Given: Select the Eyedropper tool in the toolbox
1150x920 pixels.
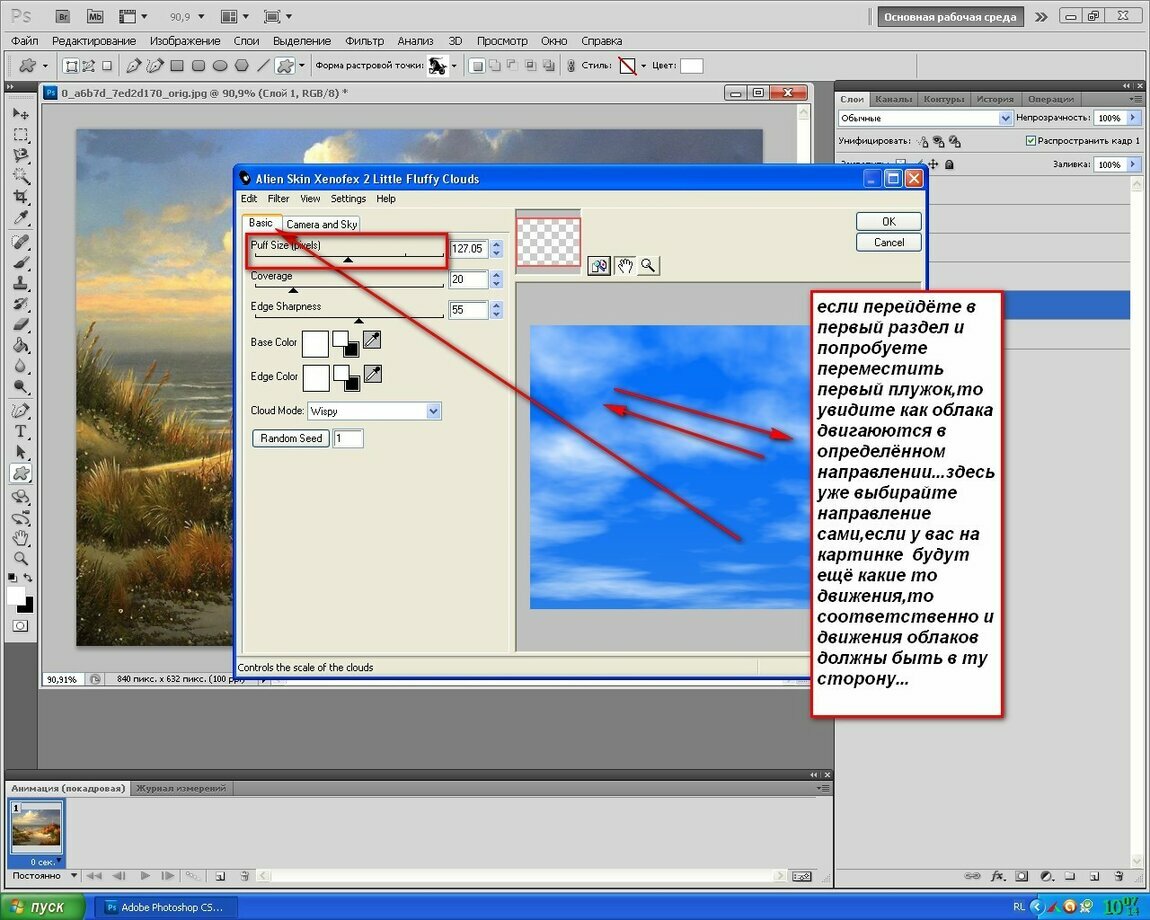Looking at the screenshot, I should point(21,217).
